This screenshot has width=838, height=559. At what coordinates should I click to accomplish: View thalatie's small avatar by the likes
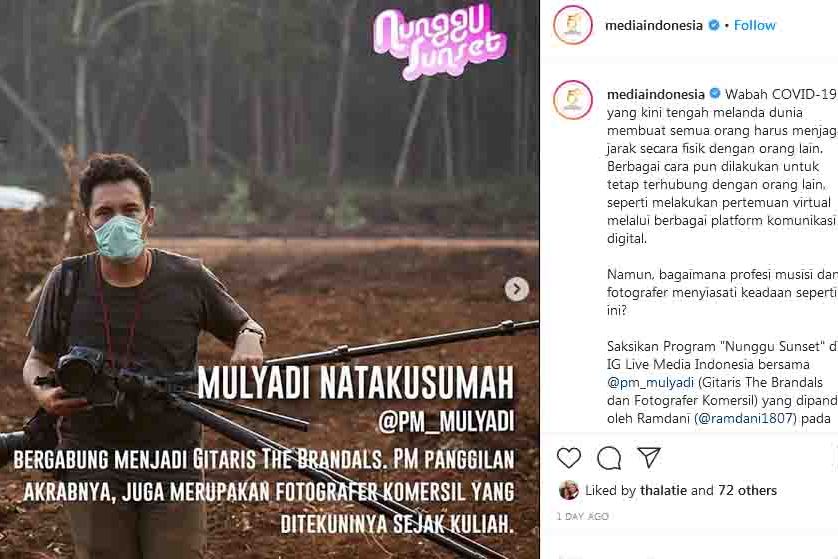568,490
